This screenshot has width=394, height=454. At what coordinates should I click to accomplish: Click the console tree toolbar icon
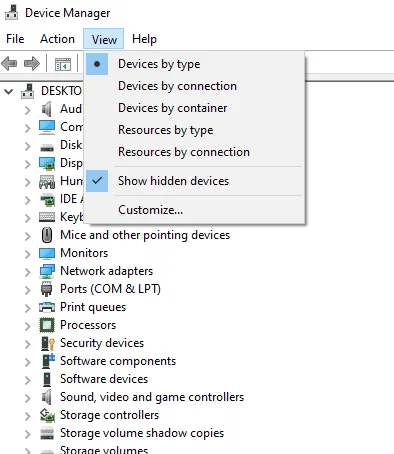(x=63, y=64)
